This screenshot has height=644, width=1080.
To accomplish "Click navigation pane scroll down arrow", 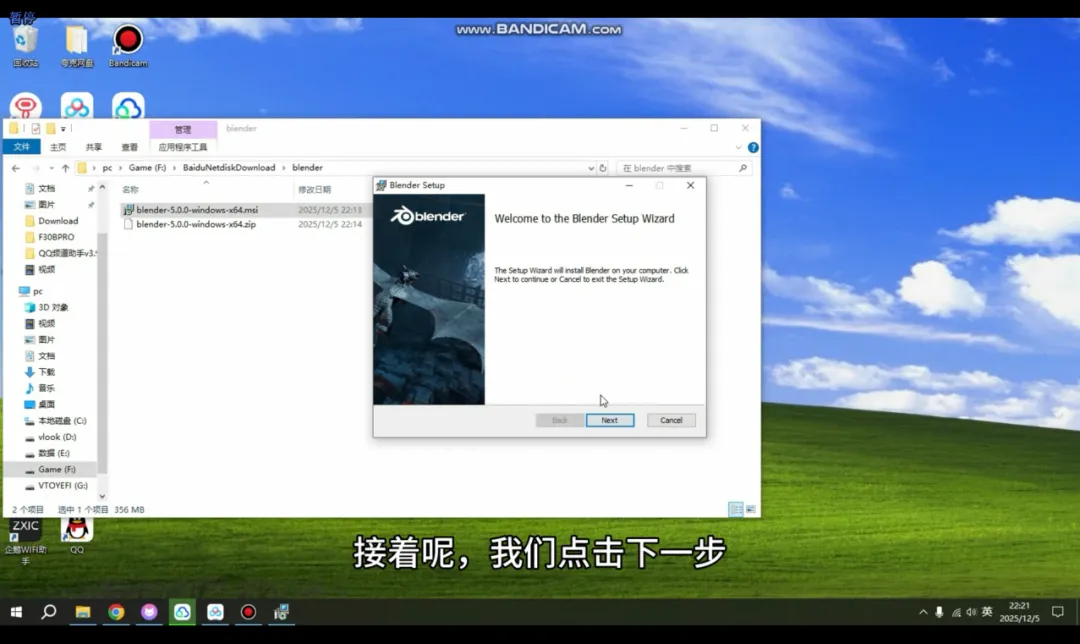I will pyautogui.click(x=102, y=496).
